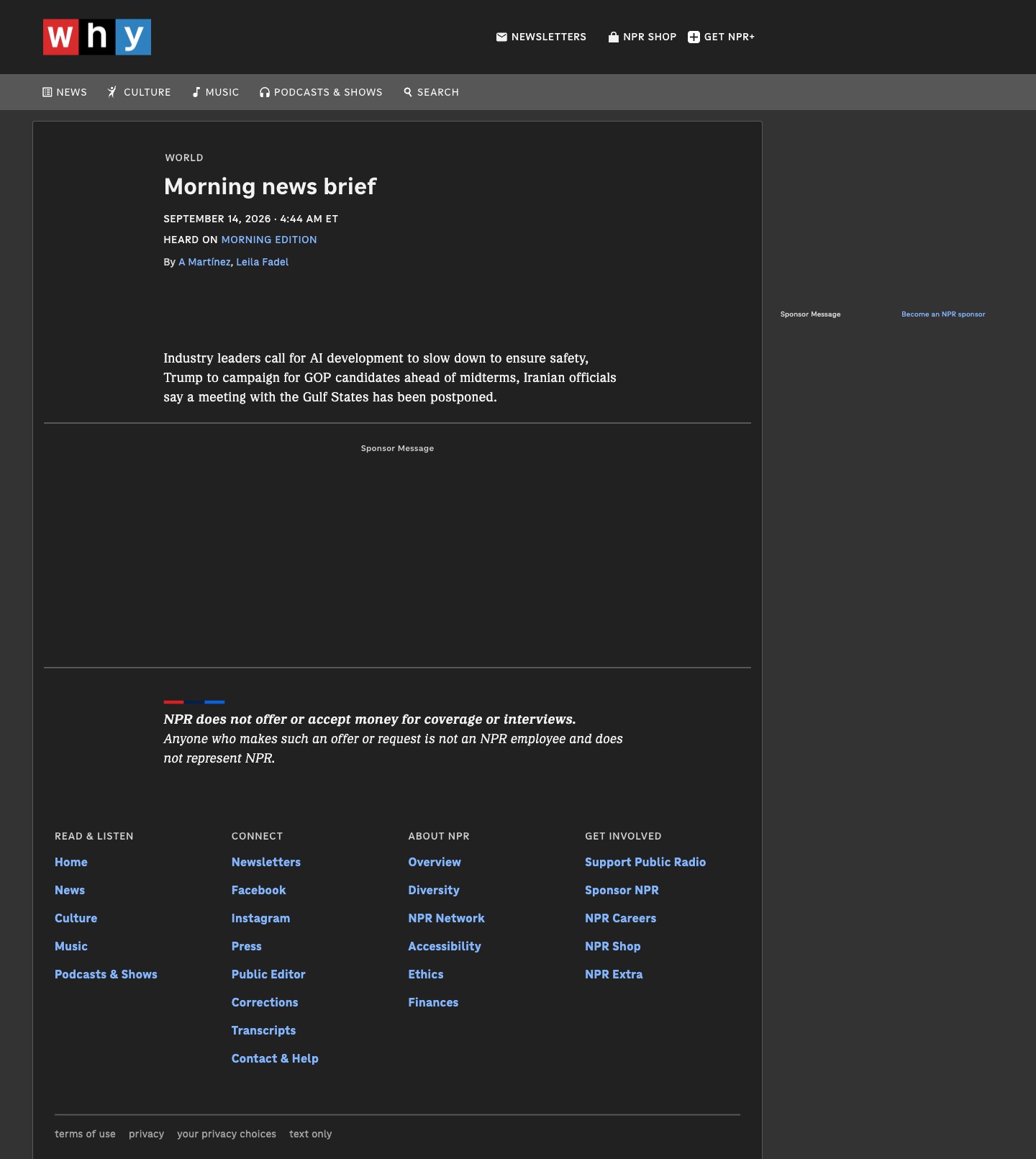Click the headphones icon for Podcasts & Shows

265,92
